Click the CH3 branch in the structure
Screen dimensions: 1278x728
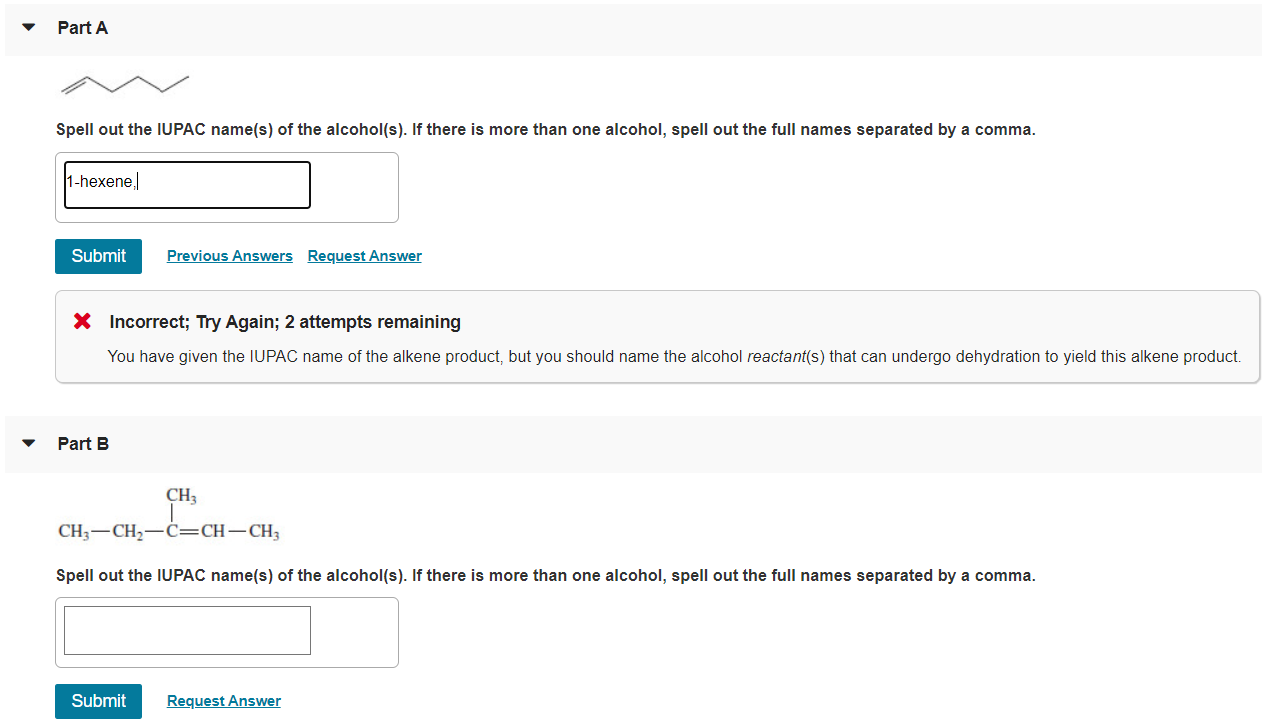point(180,496)
